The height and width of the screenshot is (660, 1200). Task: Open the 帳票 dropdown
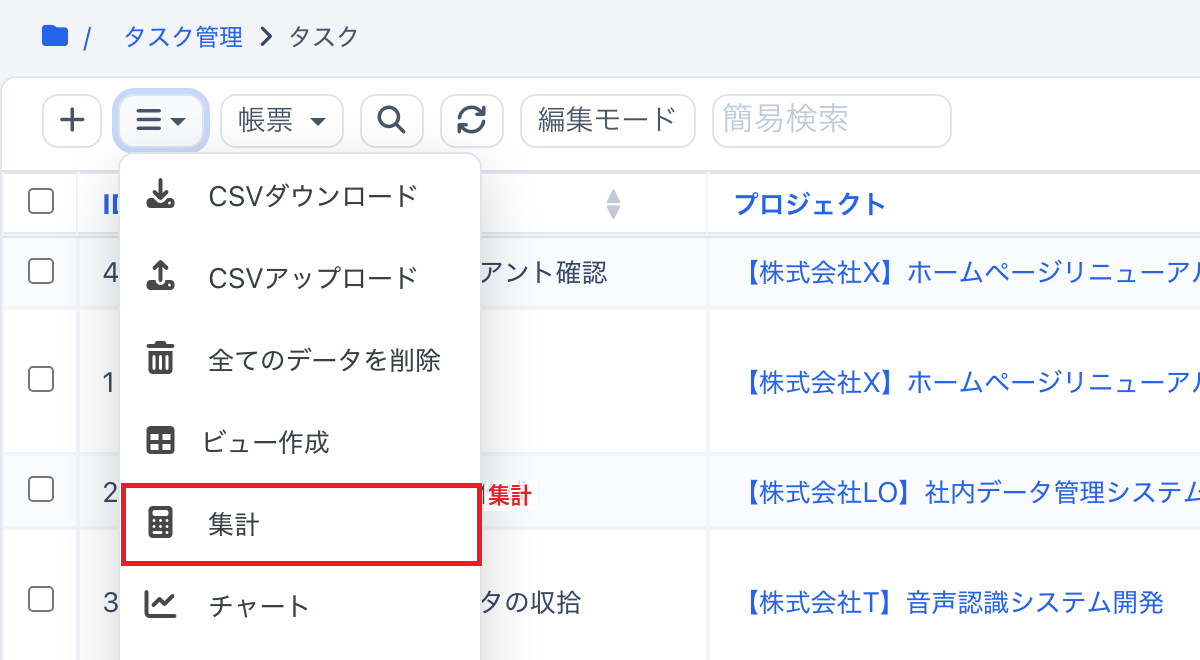(x=282, y=121)
